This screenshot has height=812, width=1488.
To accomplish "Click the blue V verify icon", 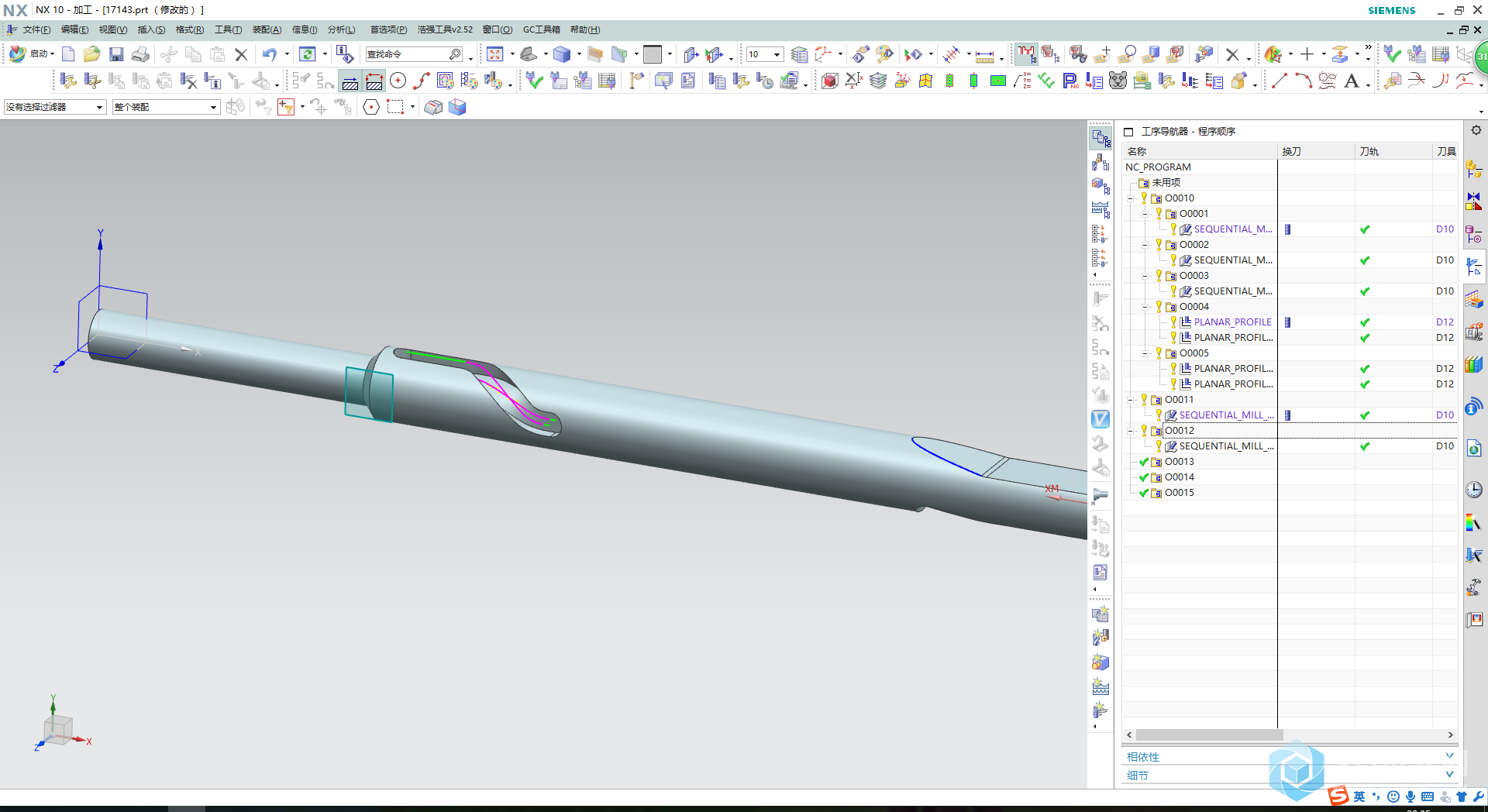I will point(1100,419).
